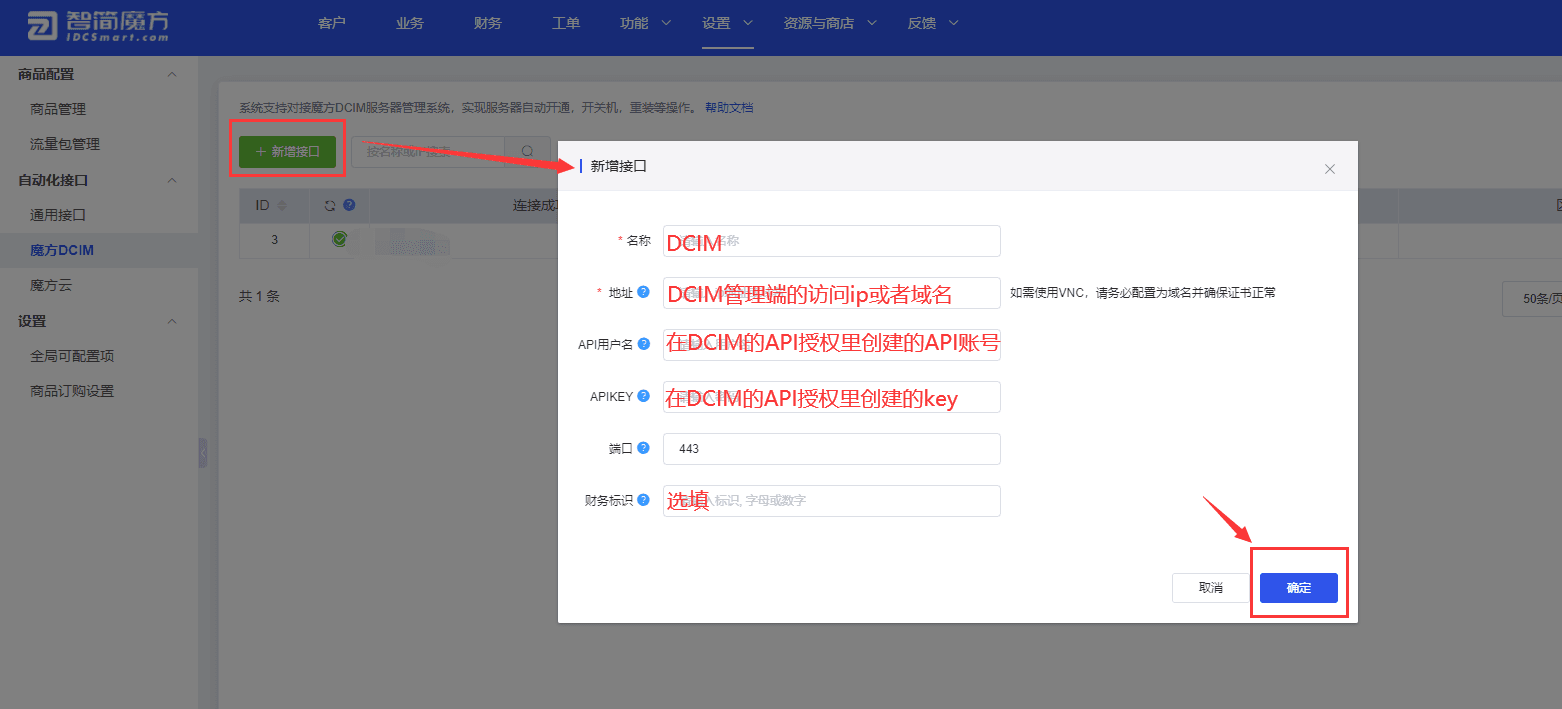This screenshot has height=709, width=1562.
Task: Click the 取消 button
Action: (x=1211, y=588)
